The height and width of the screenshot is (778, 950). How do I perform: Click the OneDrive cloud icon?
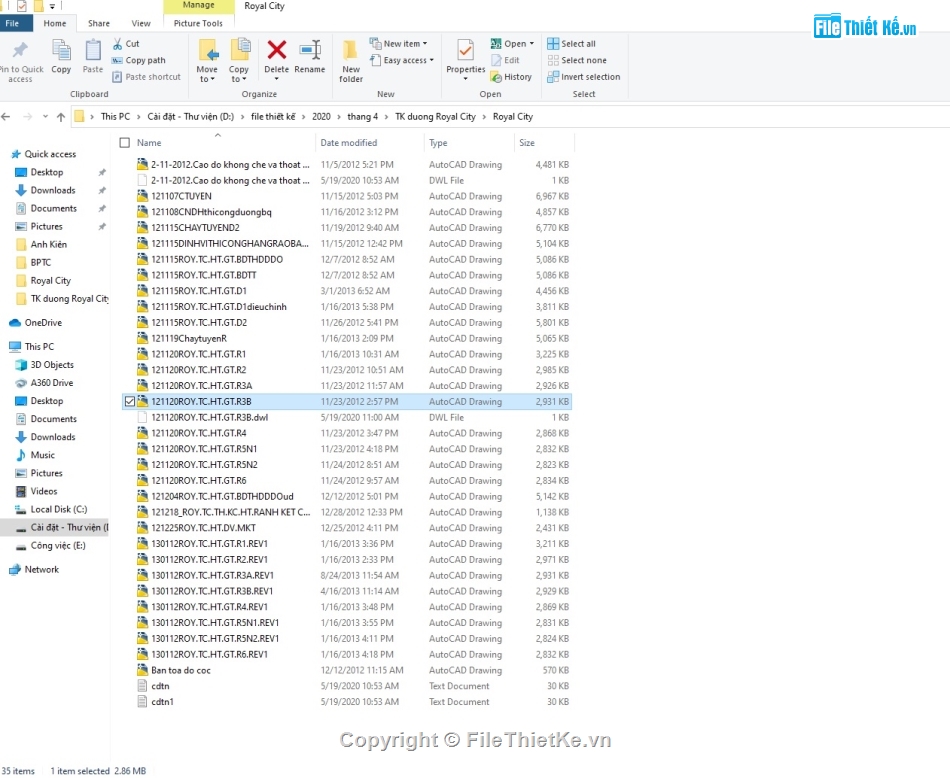click(x=15, y=323)
